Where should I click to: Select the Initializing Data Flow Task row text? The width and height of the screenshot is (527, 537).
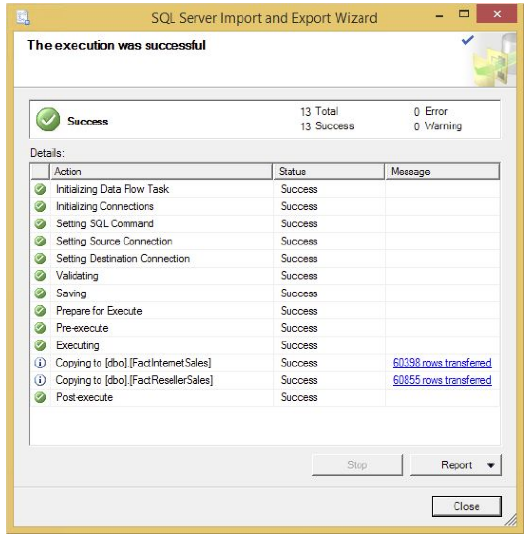112,189
